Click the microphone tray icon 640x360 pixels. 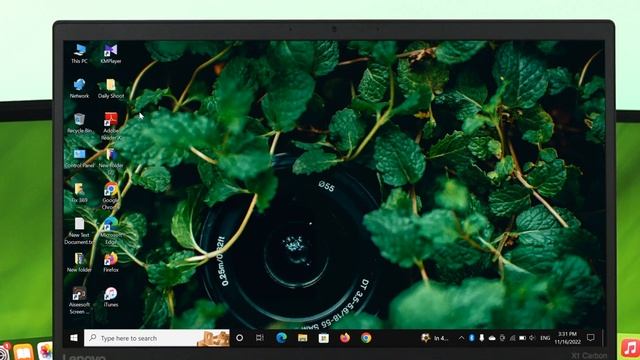[482, 338]
